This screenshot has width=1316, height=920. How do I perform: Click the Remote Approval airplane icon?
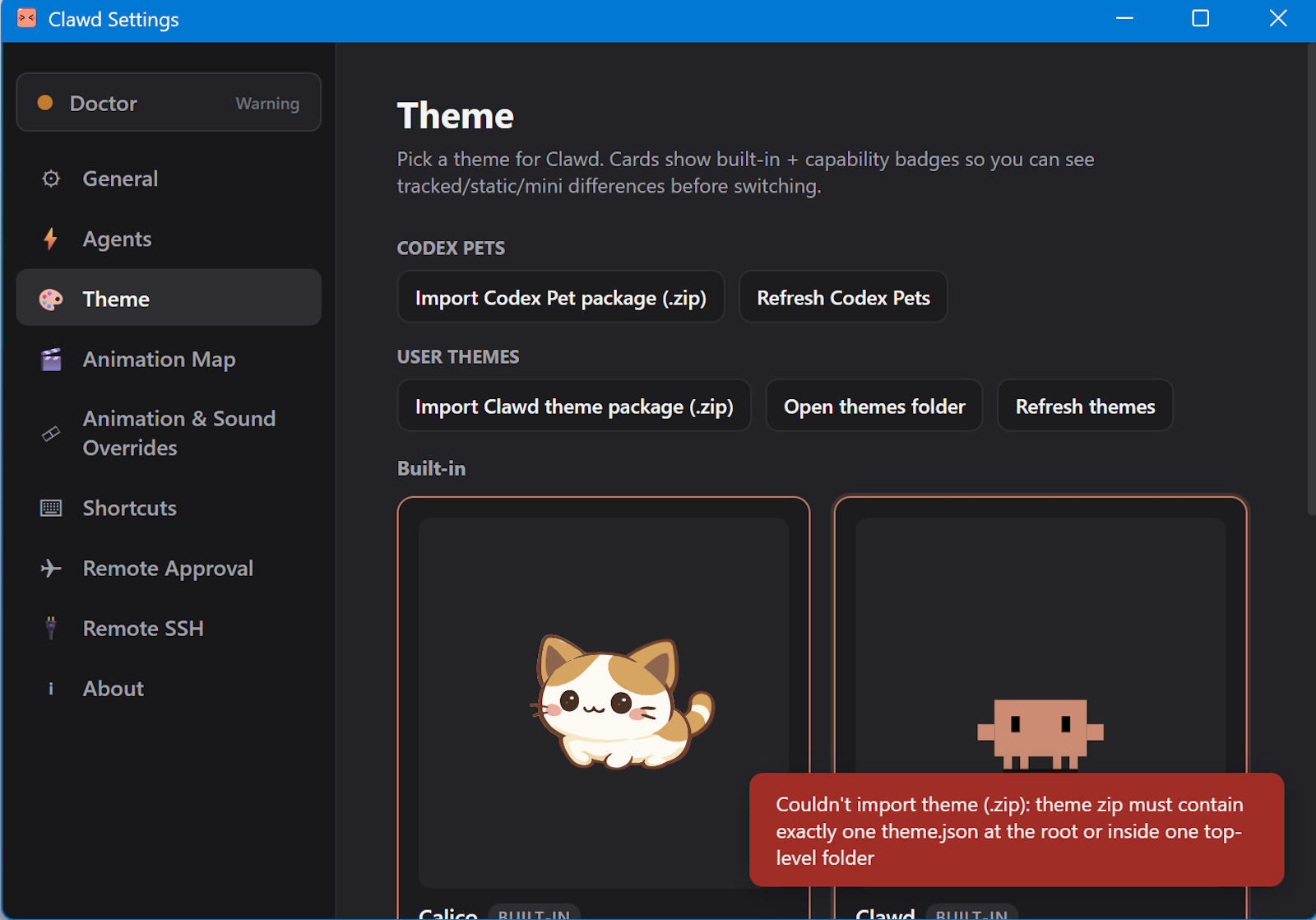51,568
